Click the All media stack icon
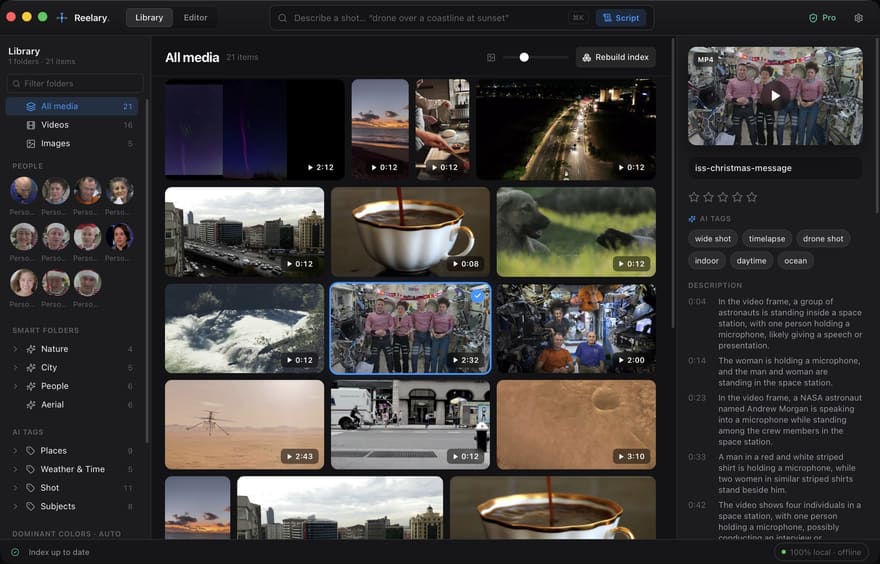 (31, 106)
